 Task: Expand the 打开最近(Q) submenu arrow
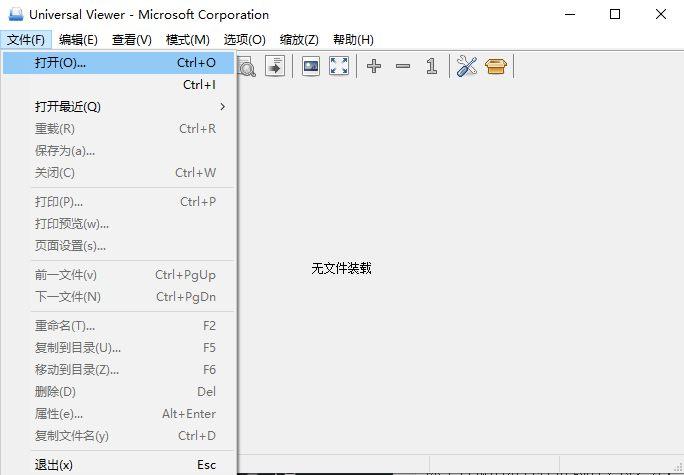click(222, 106)
